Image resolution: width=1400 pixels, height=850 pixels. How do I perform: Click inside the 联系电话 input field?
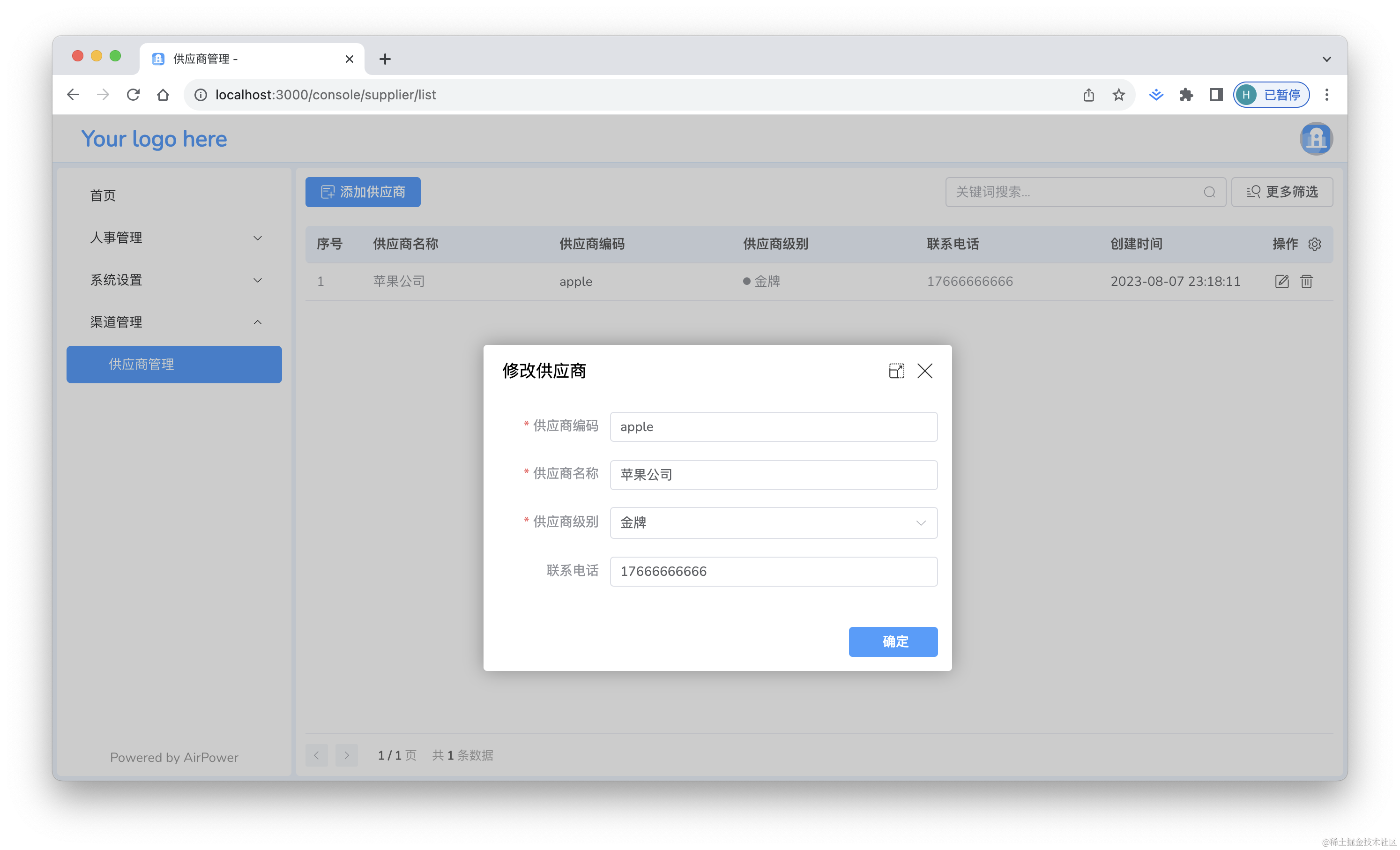(773, 571)
